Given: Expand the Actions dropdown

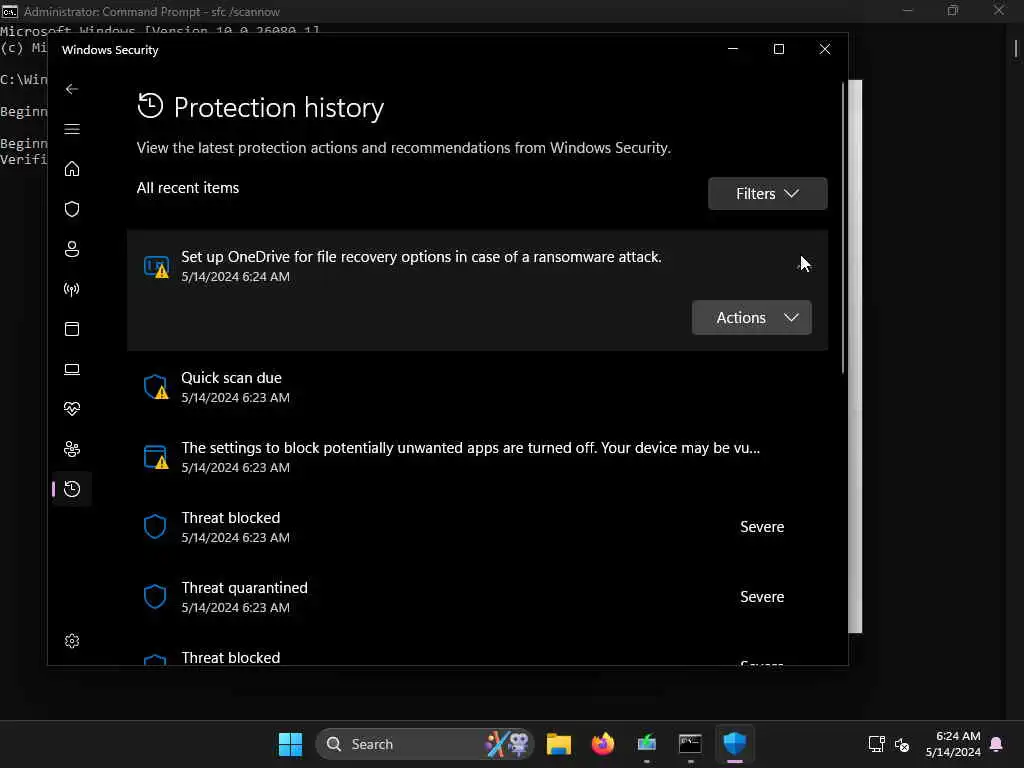Looking at the screenshot, I should (751, 317).
